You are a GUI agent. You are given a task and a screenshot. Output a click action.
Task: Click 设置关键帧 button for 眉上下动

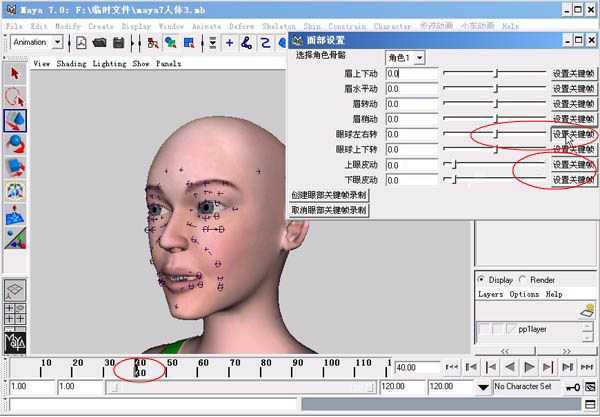click(x=573, y=73)
